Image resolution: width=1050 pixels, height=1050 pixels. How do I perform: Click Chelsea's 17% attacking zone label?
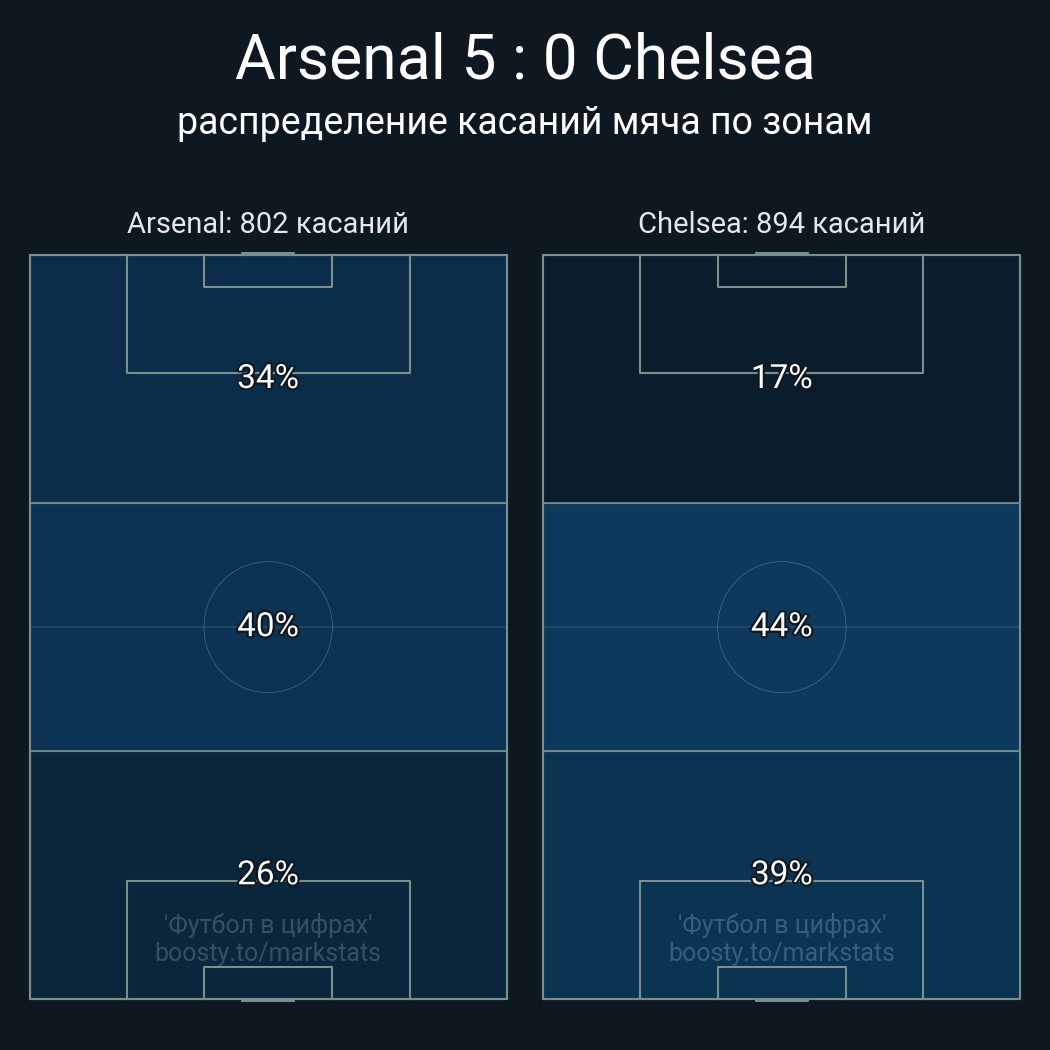pyautogui.click(x=781, y=377)
